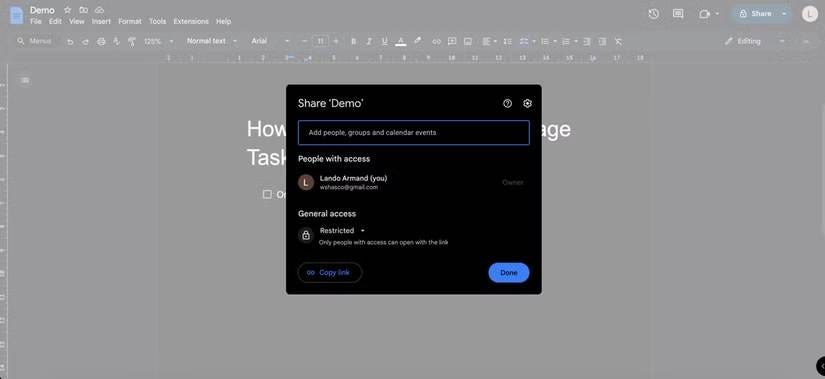The height and width of the screenshot is (379, 825).
Task: Click the add comment toolbar icon
Action: (x=451, y=42)
